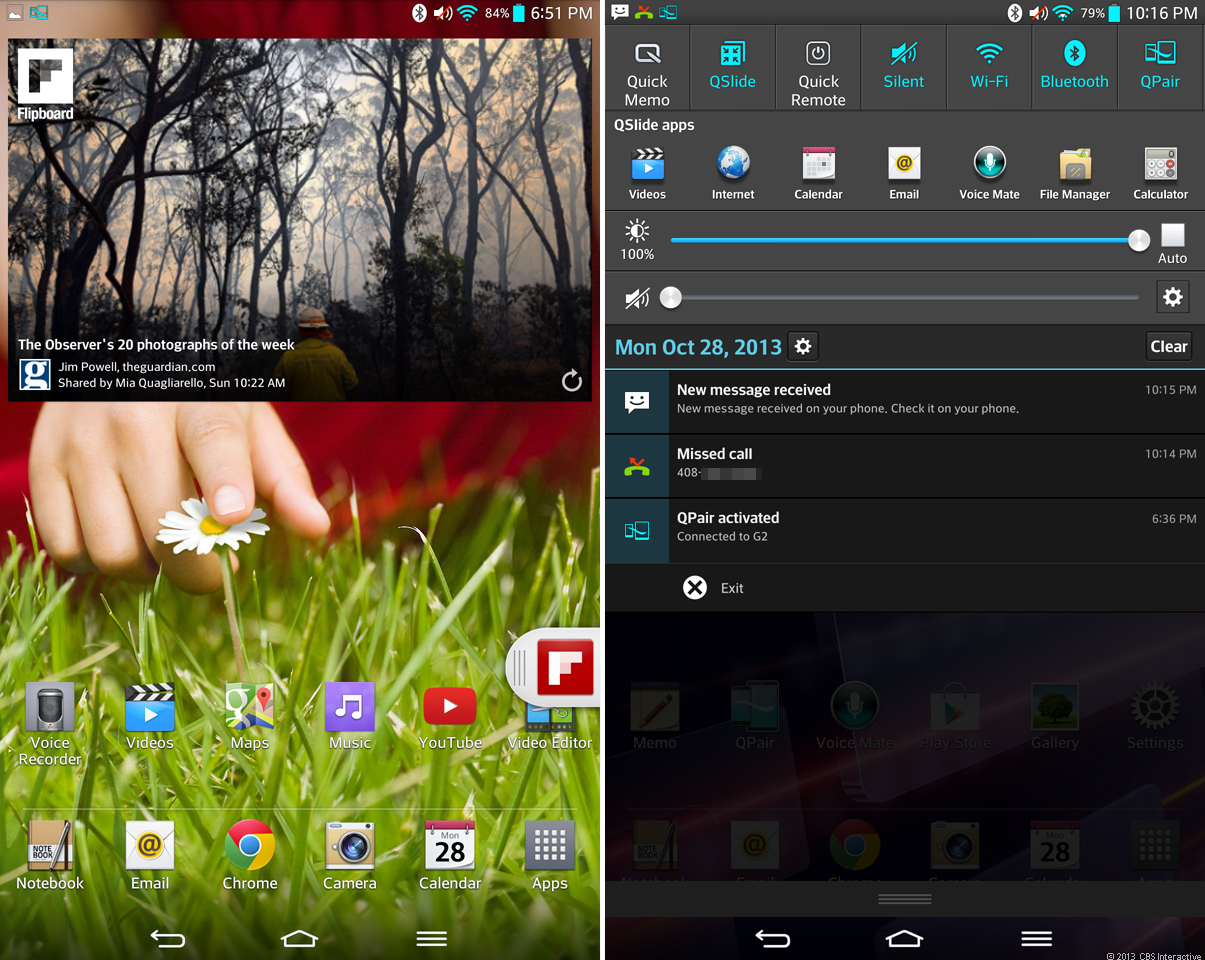Toggle Quick Remote in quick settings
The height and width of the screenshot is (960, 1205).
click(818, 69)
